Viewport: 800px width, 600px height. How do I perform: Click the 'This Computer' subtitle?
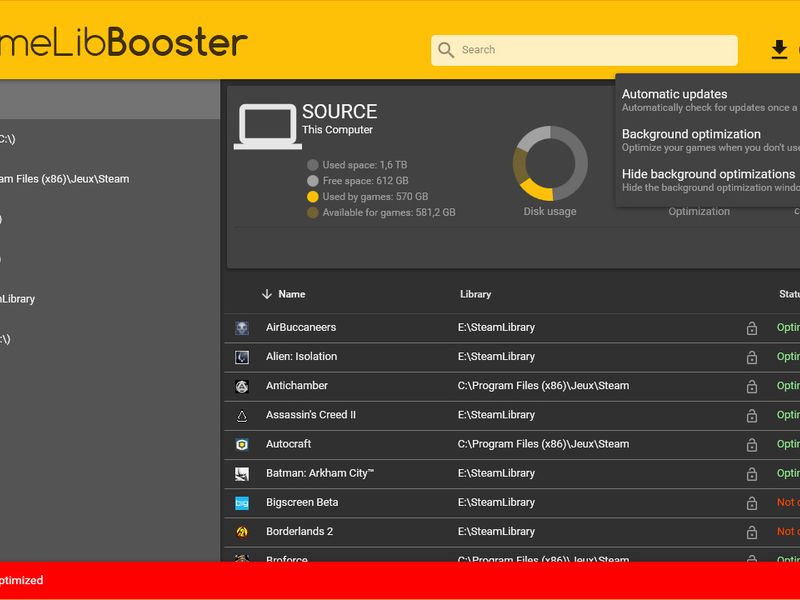coord(337,130)
